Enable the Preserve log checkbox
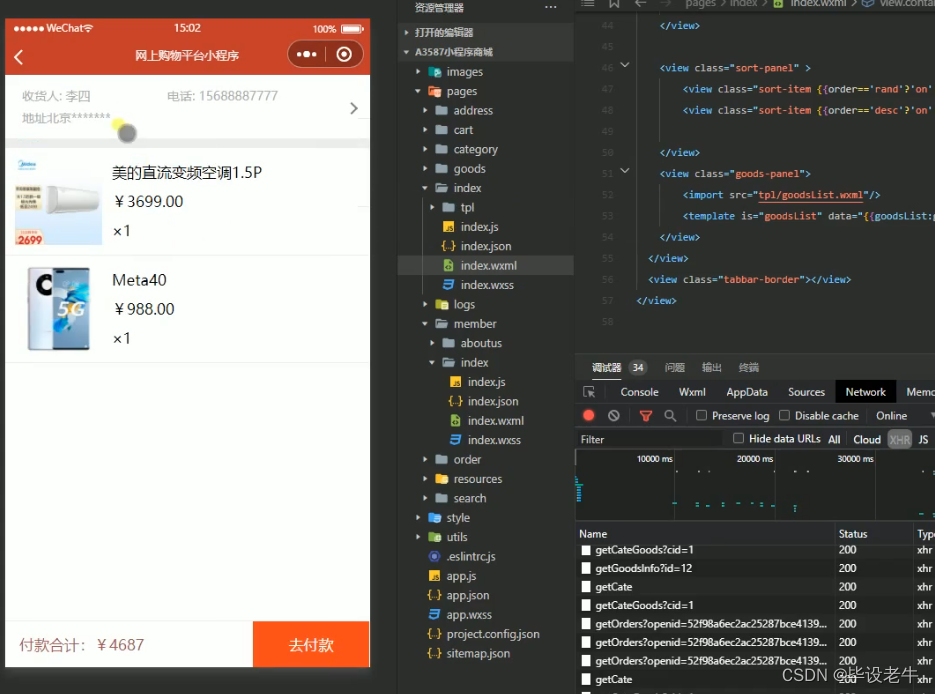 pyautogui.click(x=701, y=415)
